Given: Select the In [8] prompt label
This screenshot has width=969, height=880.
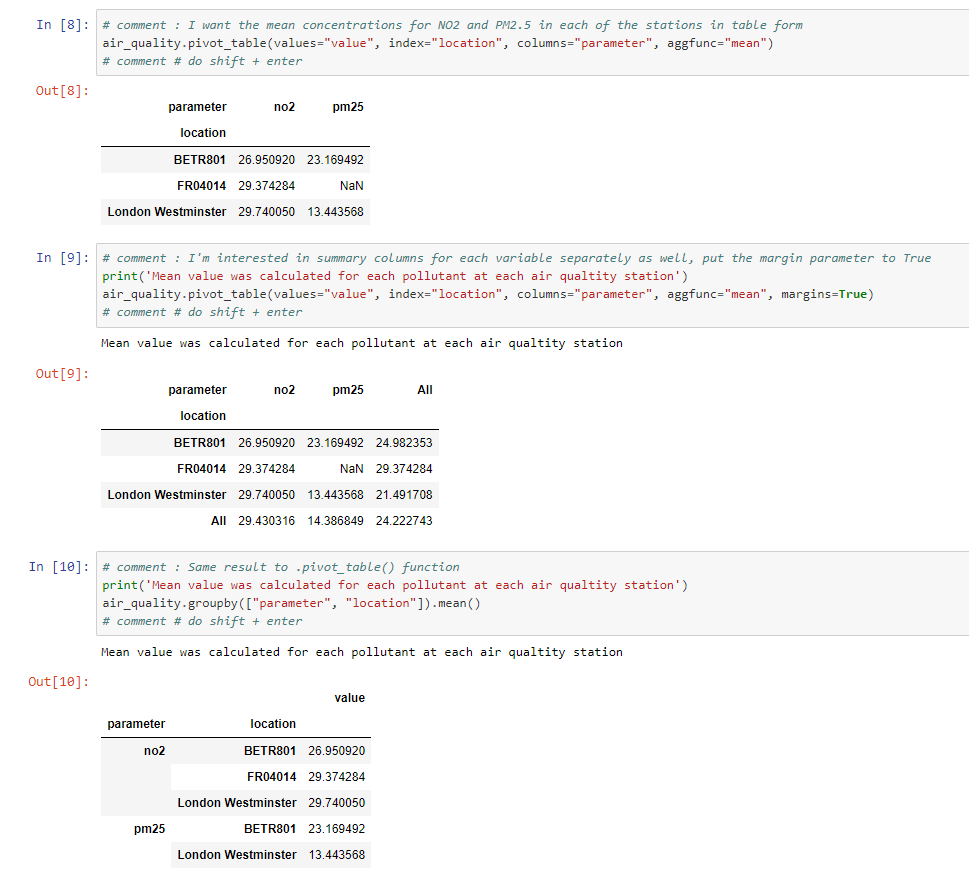Looking at the screenshot, I should coord(62,25).
